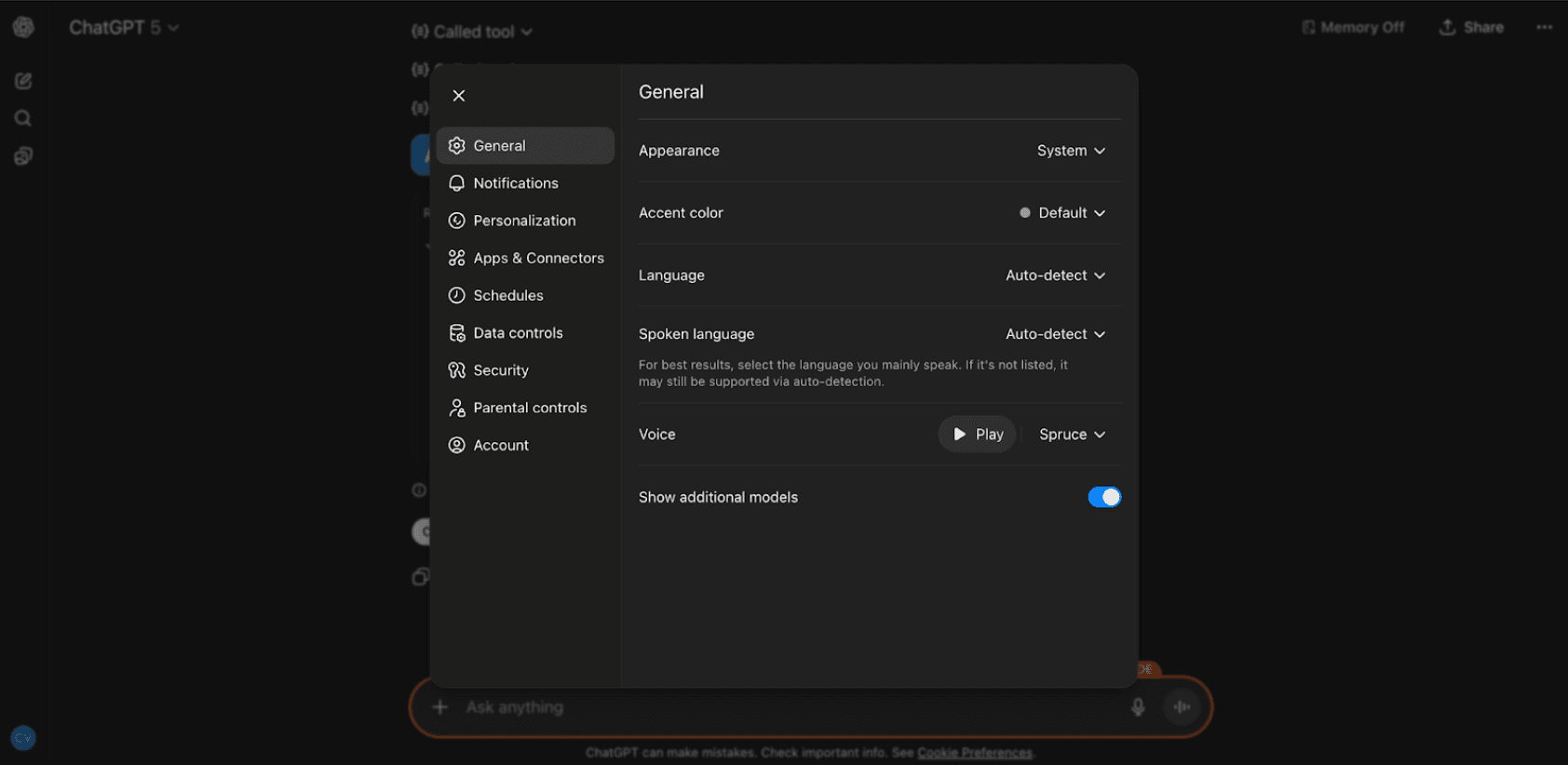1568x765 pixels.
Task: Open the three-dot more options menu
Action: pyautogui.click(x=1544, y=28)
